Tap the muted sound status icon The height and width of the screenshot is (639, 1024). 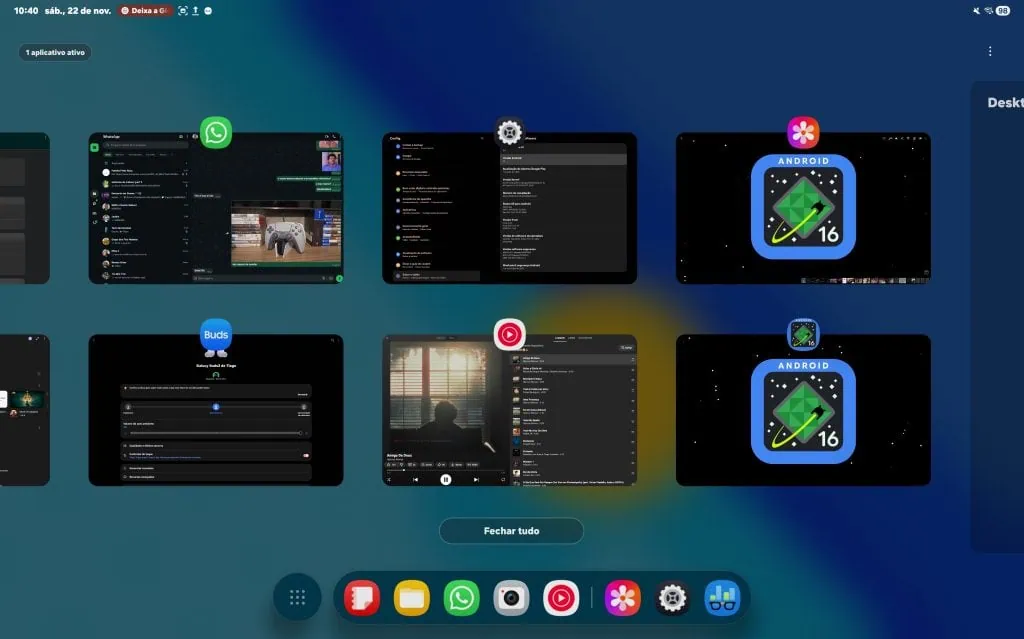[x=974, y=10]
